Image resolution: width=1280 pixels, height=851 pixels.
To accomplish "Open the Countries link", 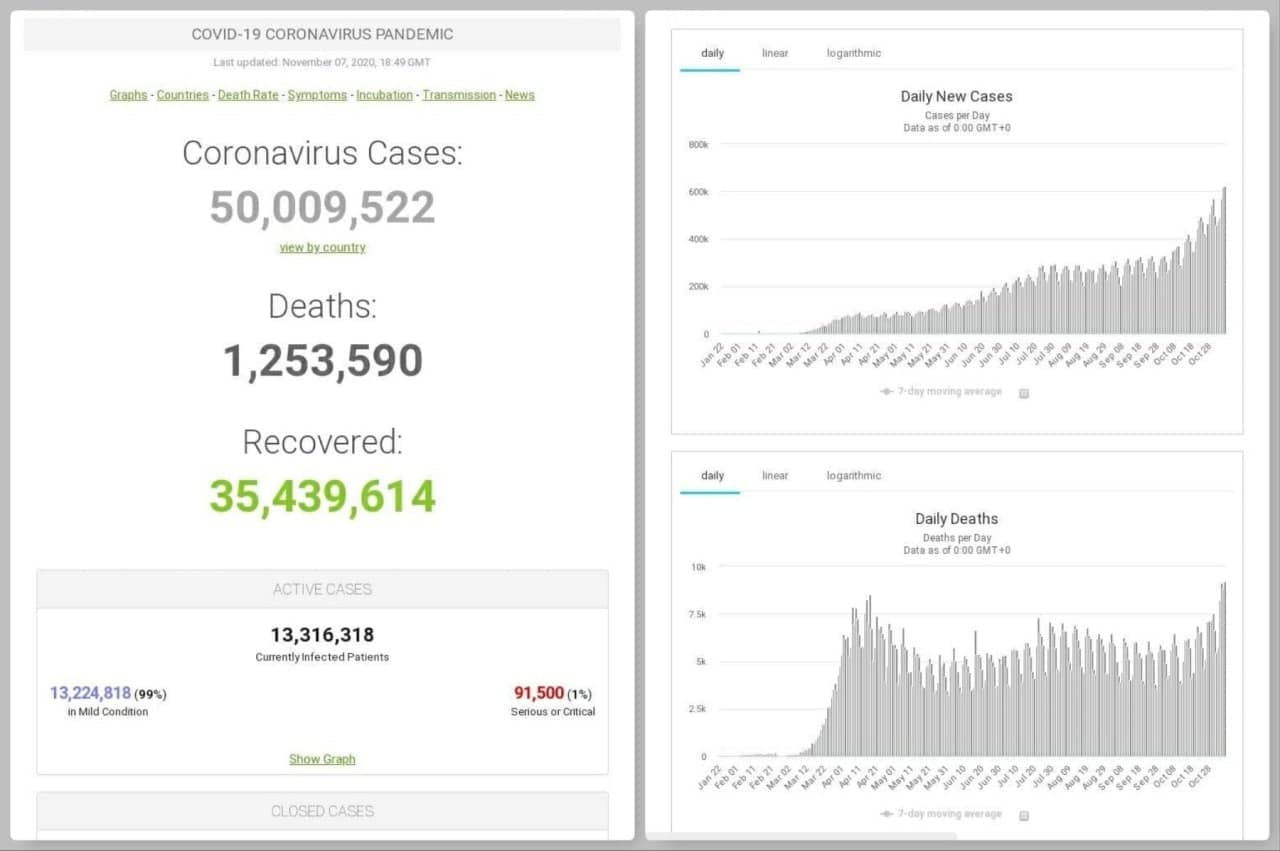I will click(182, 95).
